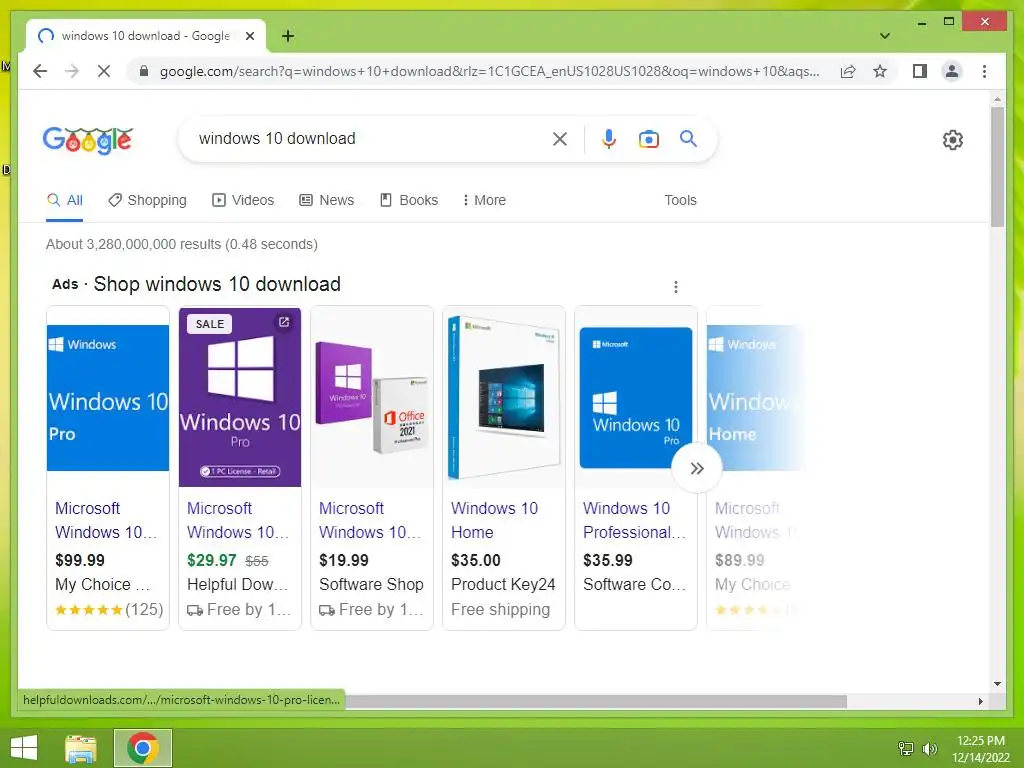The image size is (1024, 768).
Task: Open File Explorer from the taskbar
Action: point(80,748)
